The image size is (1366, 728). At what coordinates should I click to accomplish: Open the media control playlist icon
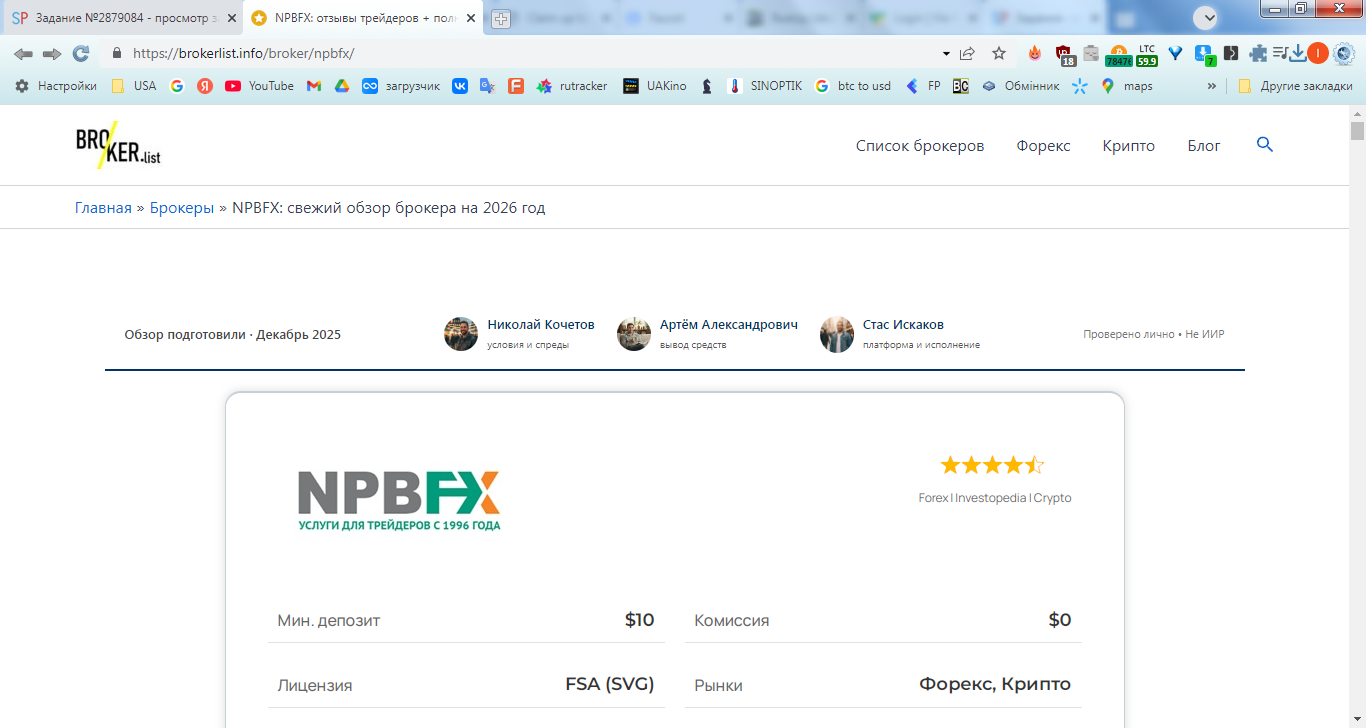1280,53
